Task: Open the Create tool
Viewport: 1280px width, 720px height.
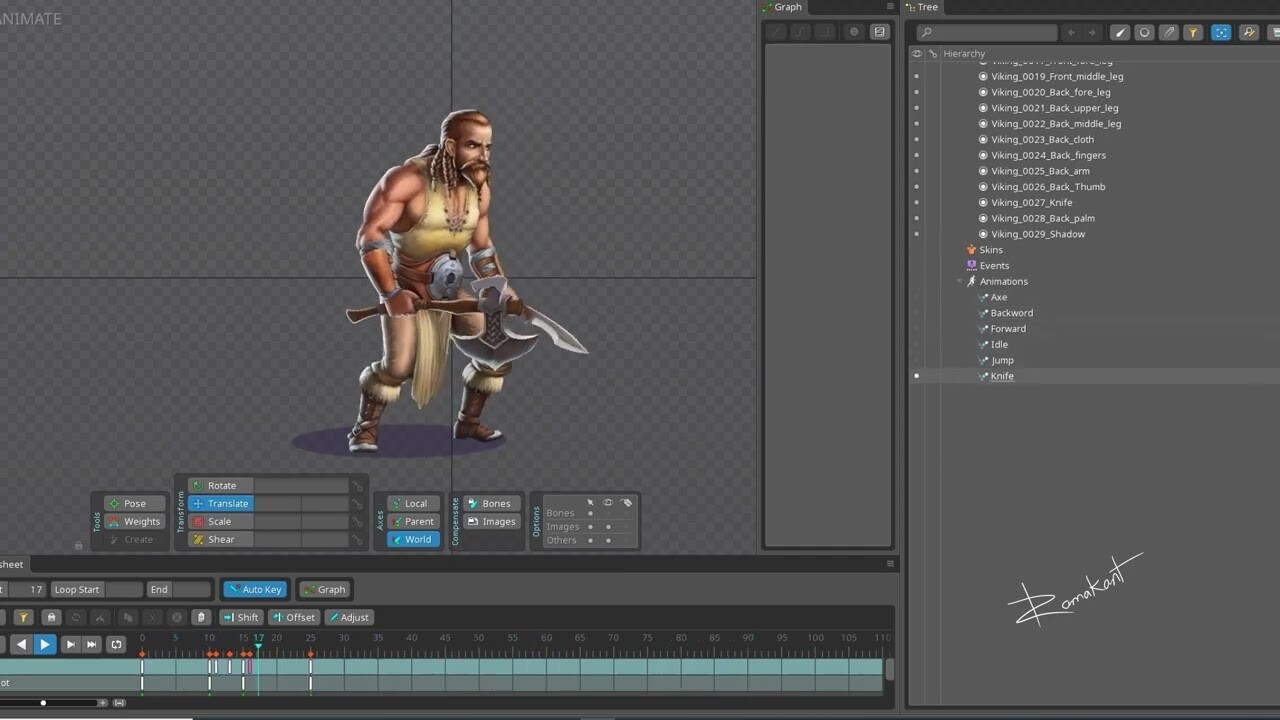Action: click(138, 539)
